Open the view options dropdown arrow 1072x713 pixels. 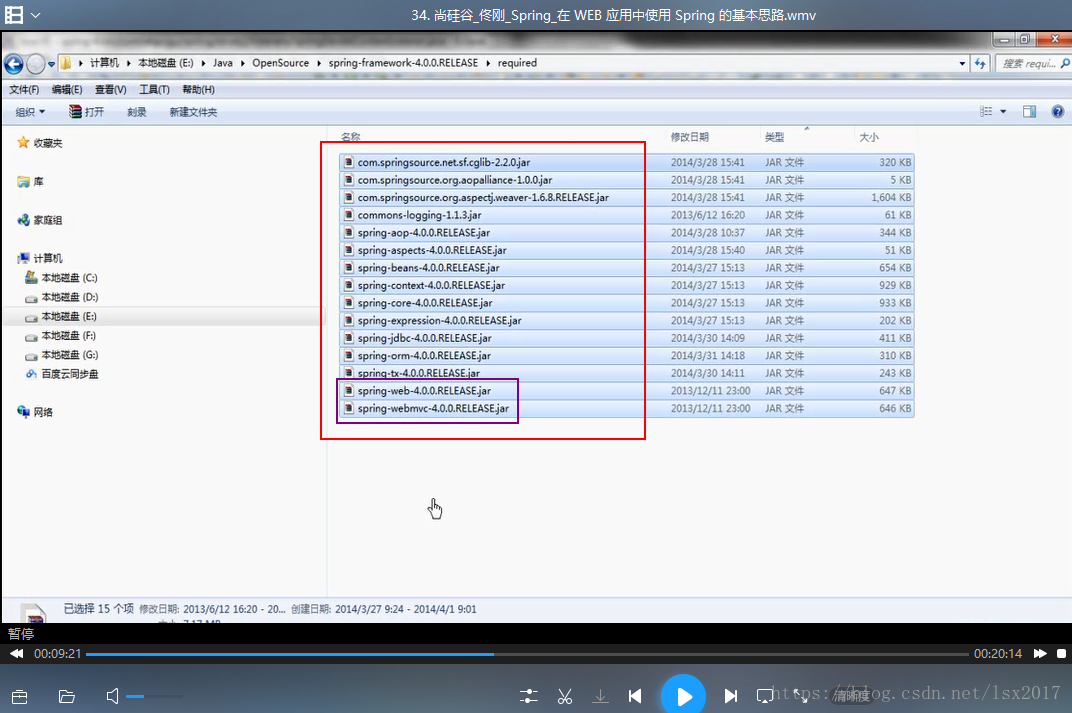point(1003,111)
